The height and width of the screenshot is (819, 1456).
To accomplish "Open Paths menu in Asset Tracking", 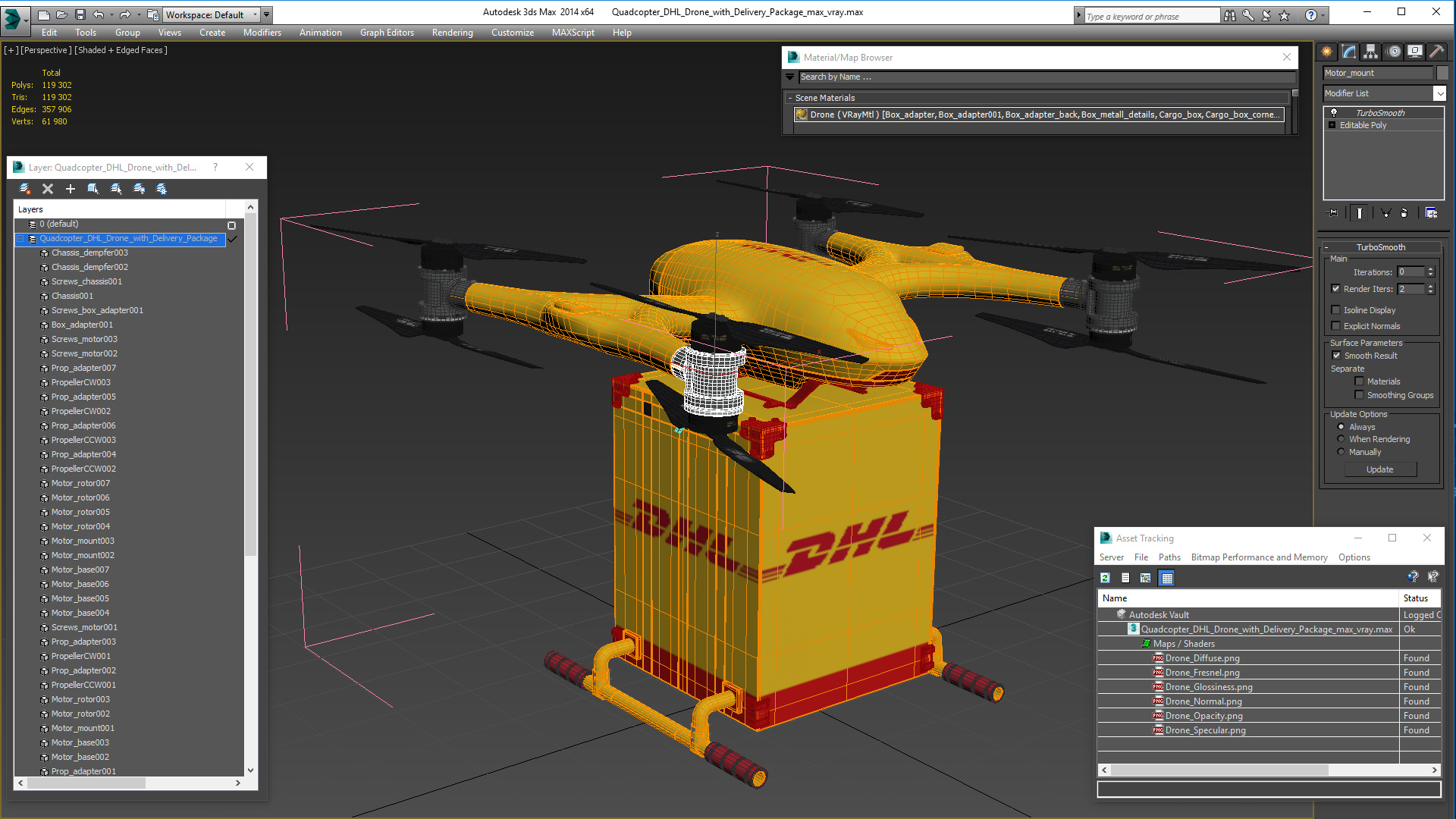I will [1169, 557].
